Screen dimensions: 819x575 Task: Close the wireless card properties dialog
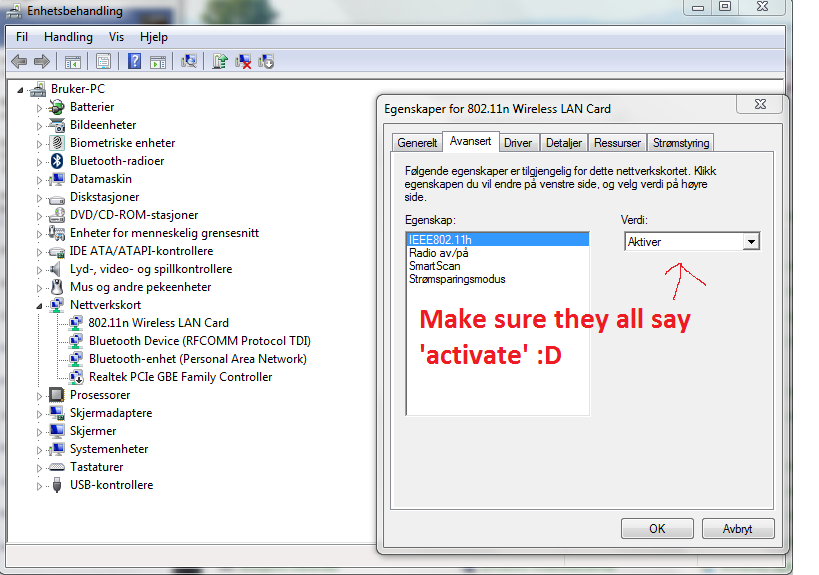point(760,104)
